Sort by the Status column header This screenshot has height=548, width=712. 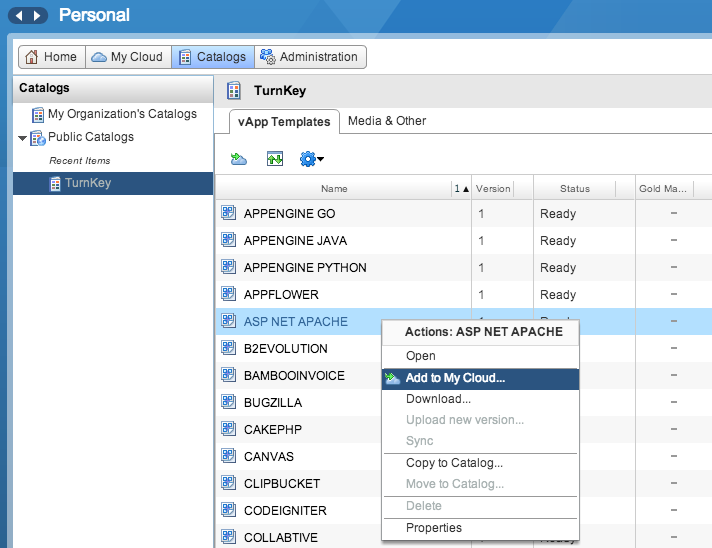tap(575, 188)
